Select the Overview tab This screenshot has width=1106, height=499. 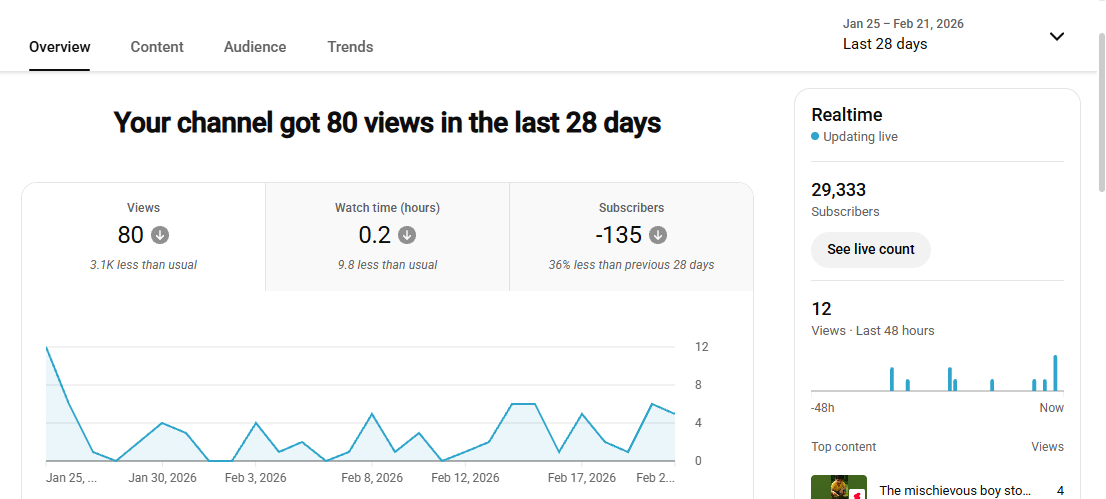pyautogui.click(x=60, y=47)
